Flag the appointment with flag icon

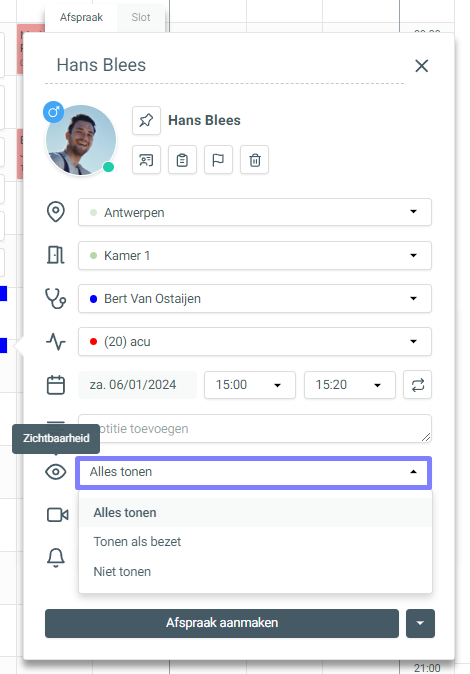tap(218, 160)
